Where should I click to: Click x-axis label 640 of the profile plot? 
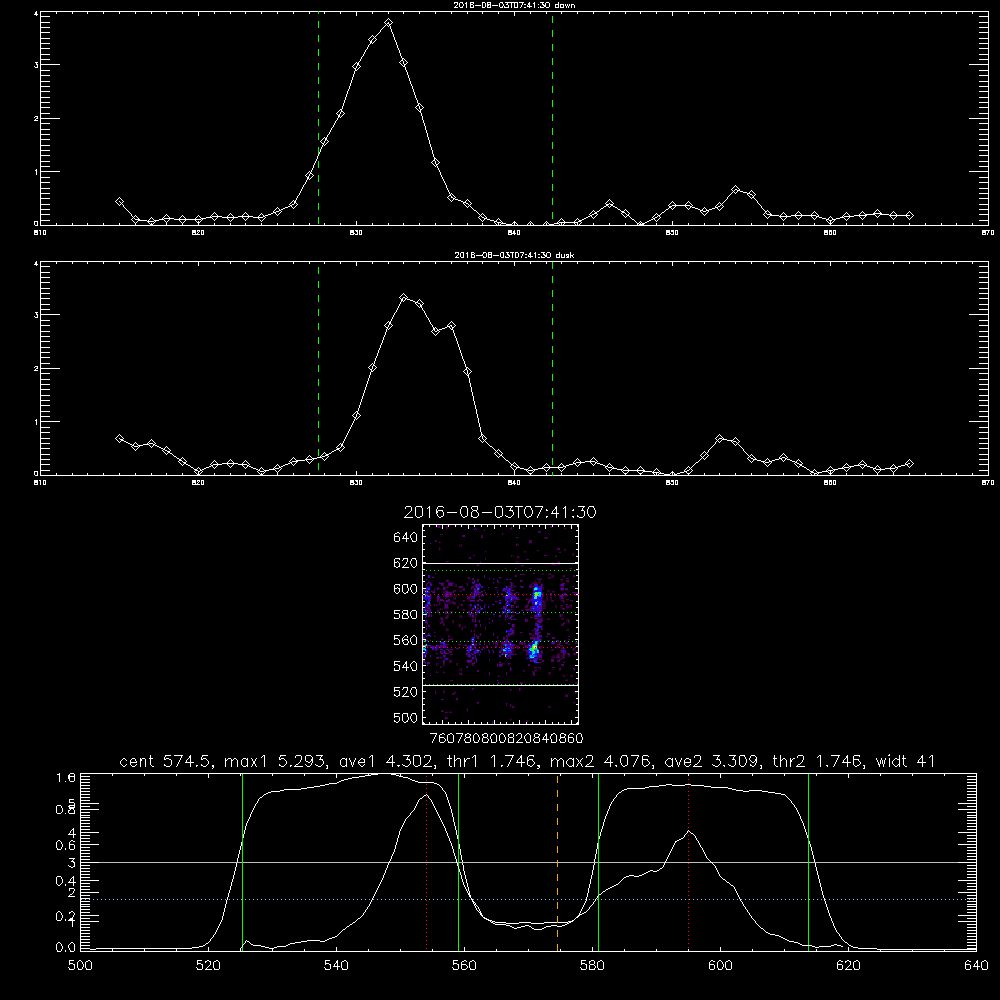(976, 966)
